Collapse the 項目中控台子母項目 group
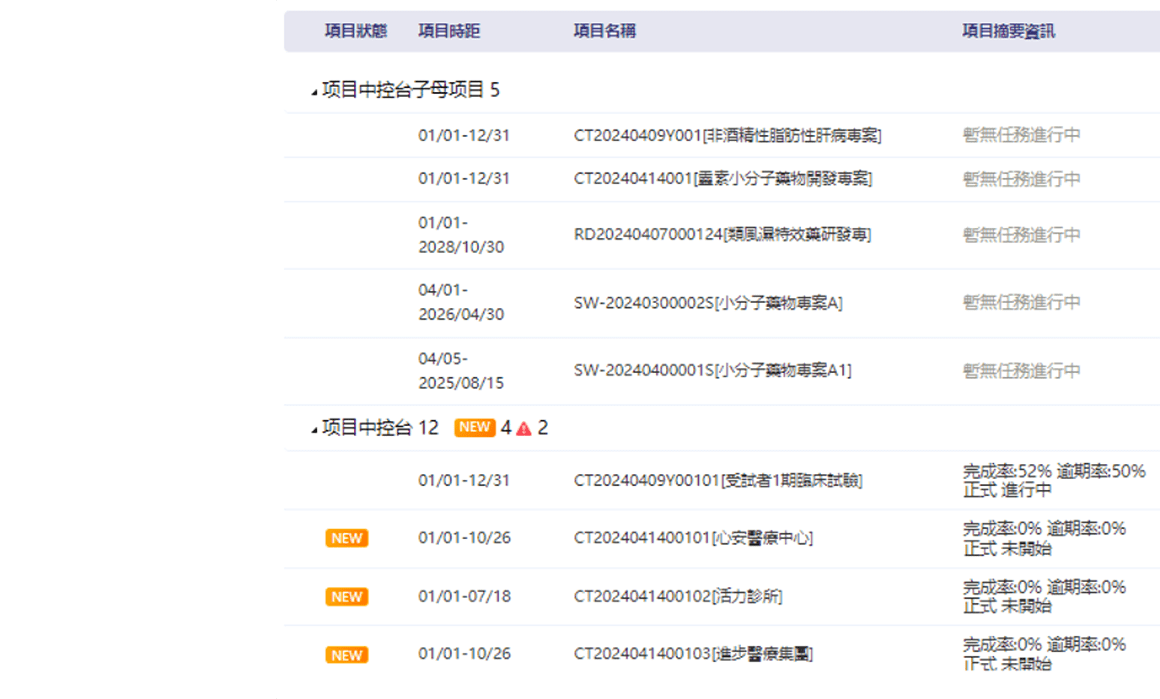Viewport: 1160px width, 699px height. [x=315, y=92]
